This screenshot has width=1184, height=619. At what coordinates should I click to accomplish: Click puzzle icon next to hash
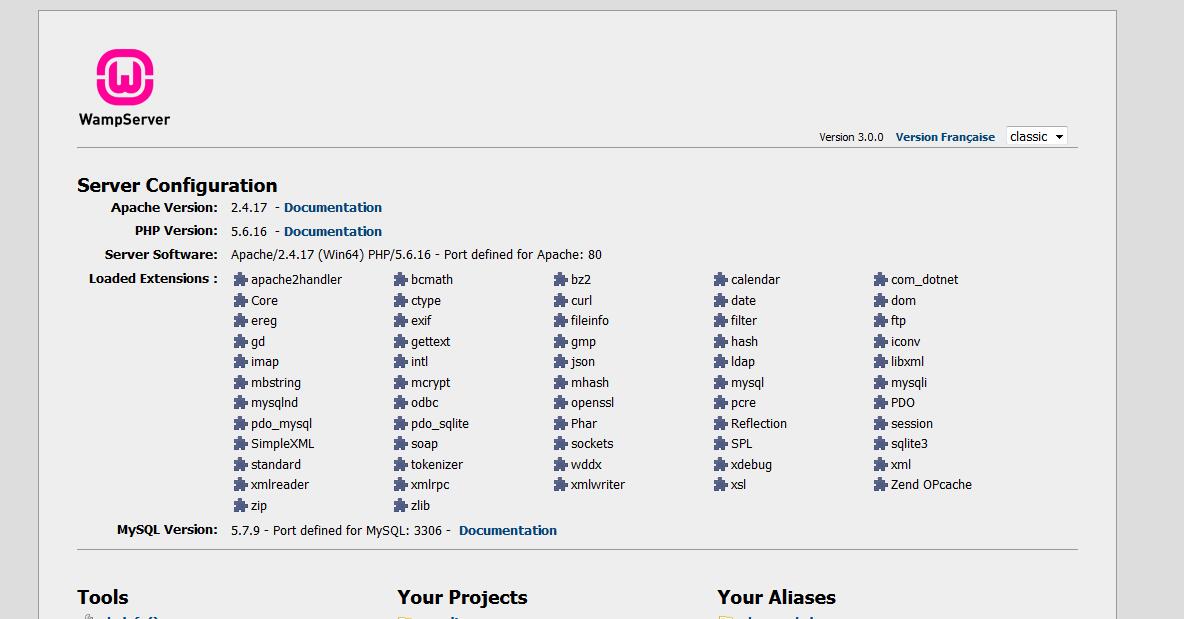[x=721, y=342]
